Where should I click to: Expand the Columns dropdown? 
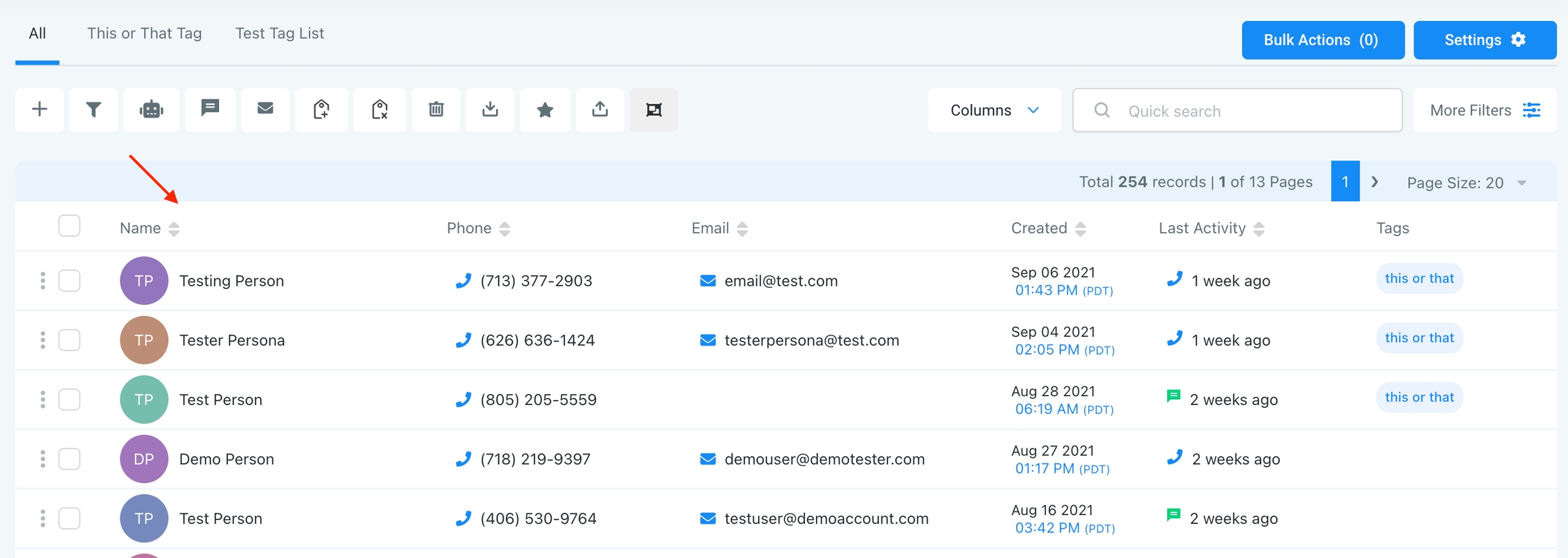coord(994,110)
